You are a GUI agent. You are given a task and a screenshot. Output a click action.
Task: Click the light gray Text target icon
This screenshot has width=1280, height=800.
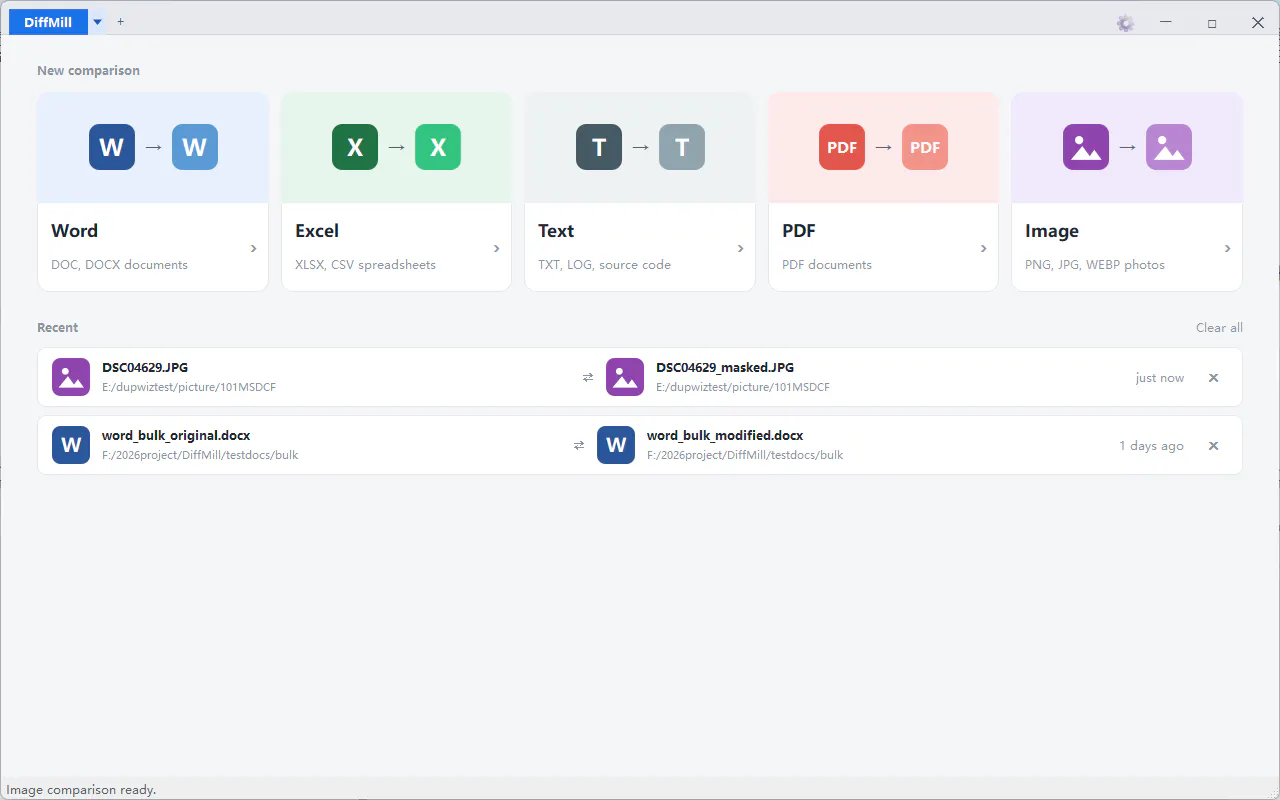click(682, 147)
